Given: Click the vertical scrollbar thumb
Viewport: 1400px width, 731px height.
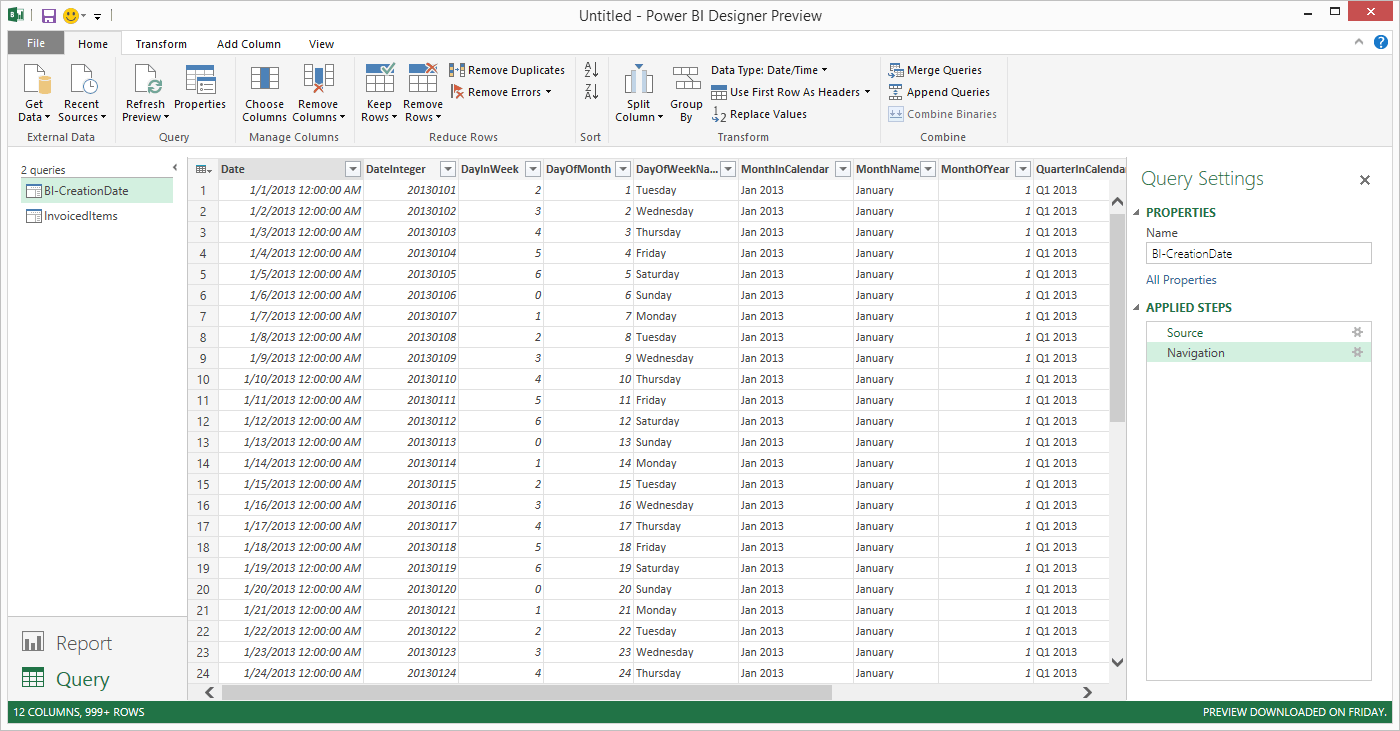Looking at the screenshot, I should [x=1118, y=316].
